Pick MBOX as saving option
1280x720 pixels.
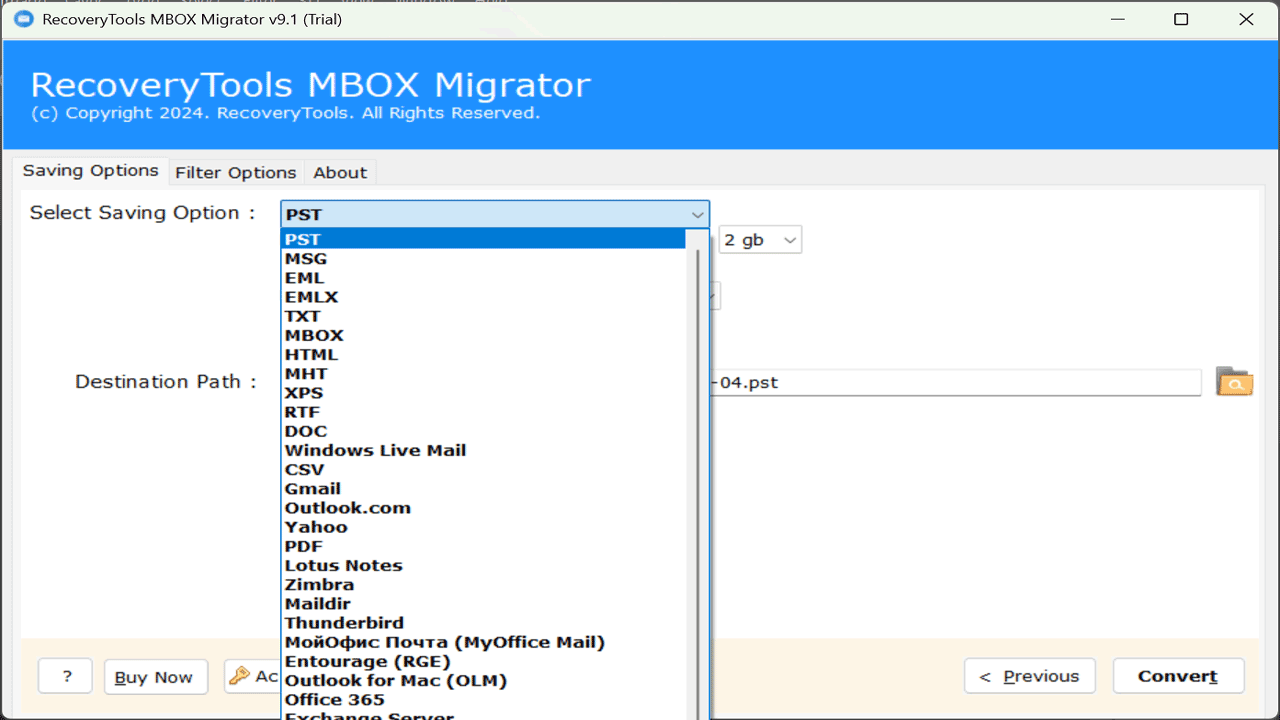click(483, 335)
